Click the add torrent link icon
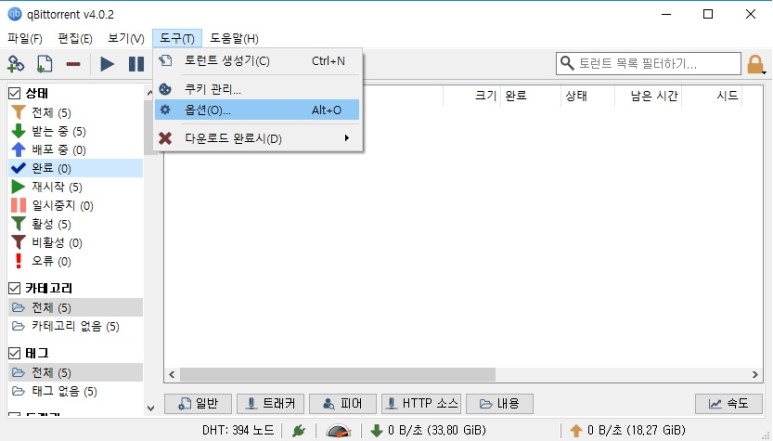 15,64
